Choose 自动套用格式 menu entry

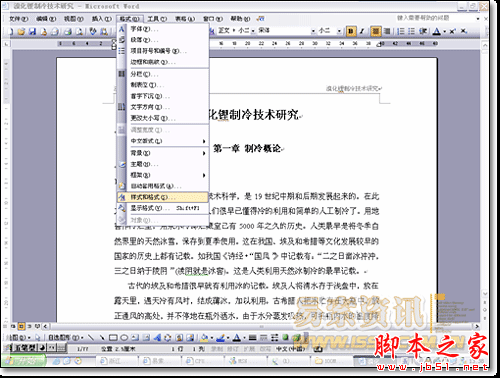tap(163, 186)
